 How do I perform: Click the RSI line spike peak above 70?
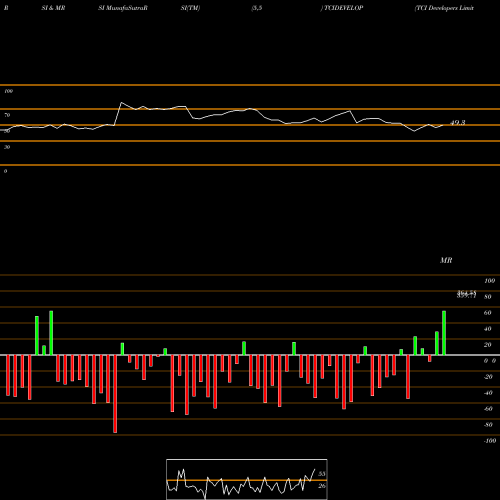pyautogui.click(x=121, y=103)
